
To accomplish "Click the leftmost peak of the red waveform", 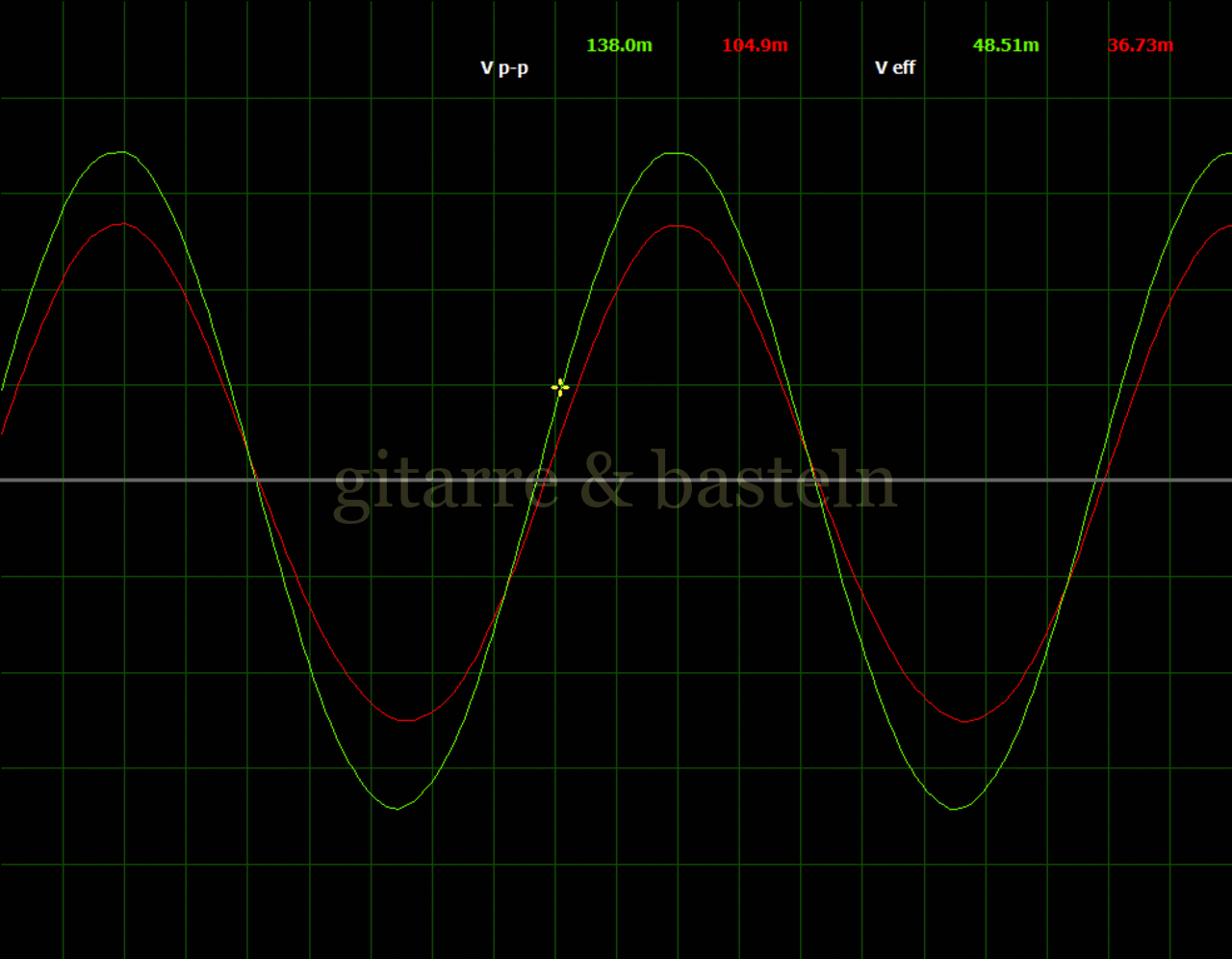I will click(120, 224).
